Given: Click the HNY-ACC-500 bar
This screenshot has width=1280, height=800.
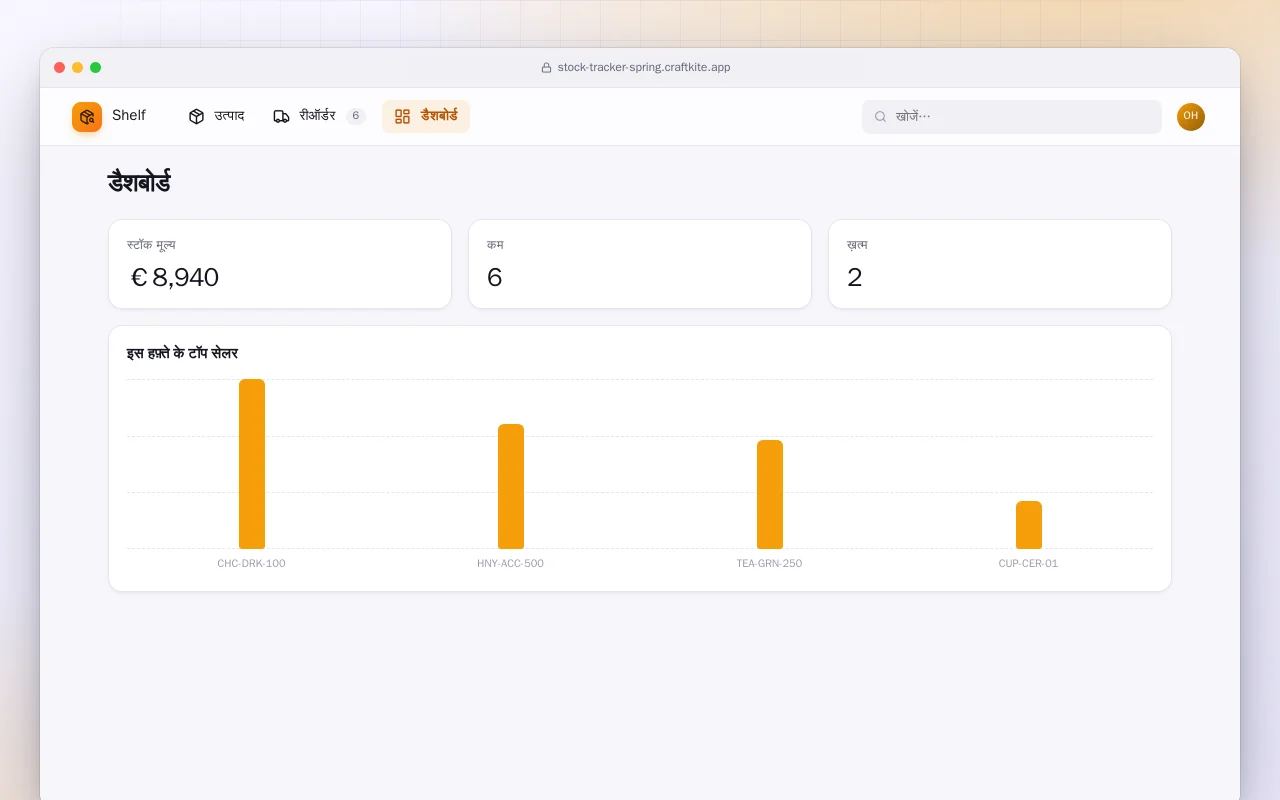Looking at the screenshot, I should (511, 486).
